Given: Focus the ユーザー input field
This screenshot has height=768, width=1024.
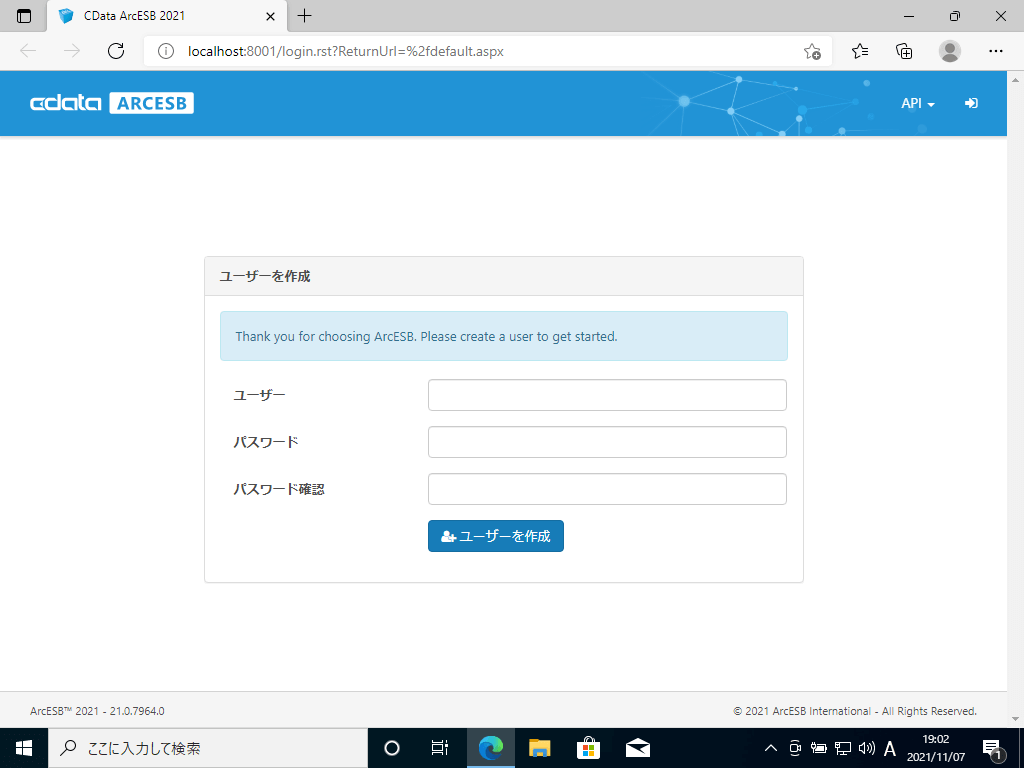Looking at the screenshot, I should pos(607,395).
